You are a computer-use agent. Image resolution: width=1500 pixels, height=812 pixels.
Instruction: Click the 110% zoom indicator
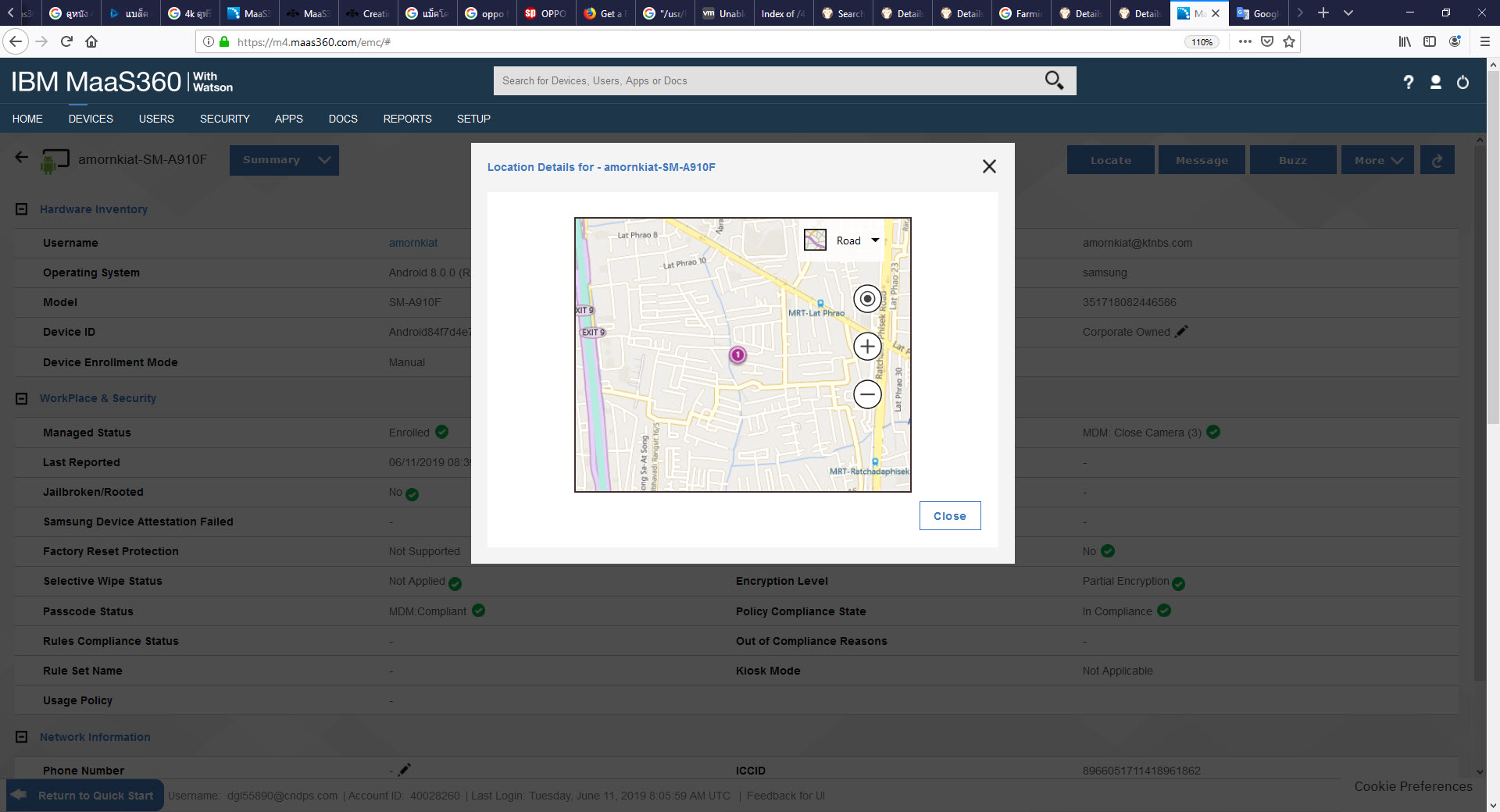pyautogui.click(x=1202, y=42)
